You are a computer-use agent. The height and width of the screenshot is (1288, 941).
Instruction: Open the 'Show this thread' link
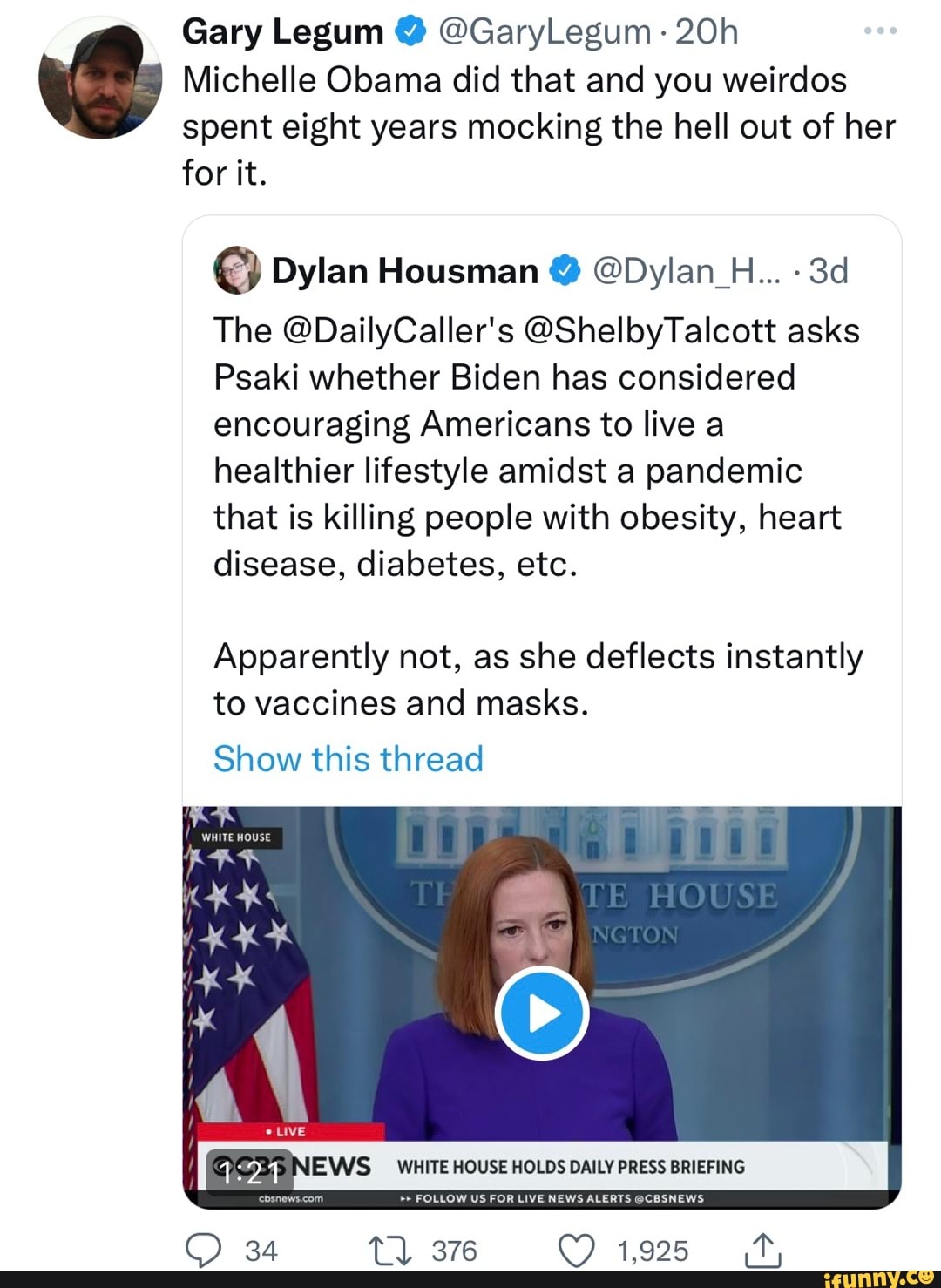(x=349, y=759)
